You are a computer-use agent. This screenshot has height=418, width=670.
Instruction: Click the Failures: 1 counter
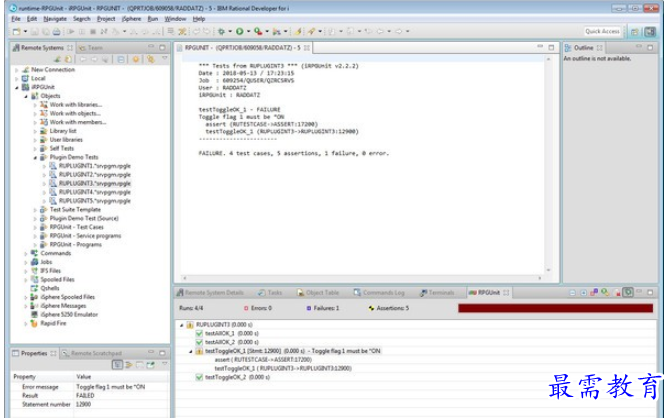323,308
